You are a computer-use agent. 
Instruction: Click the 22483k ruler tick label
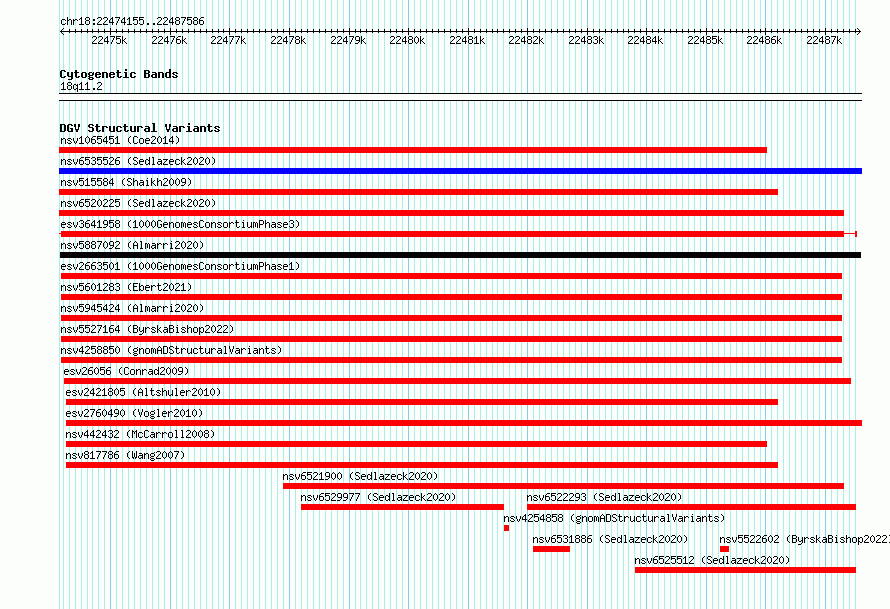pos(586,40)
